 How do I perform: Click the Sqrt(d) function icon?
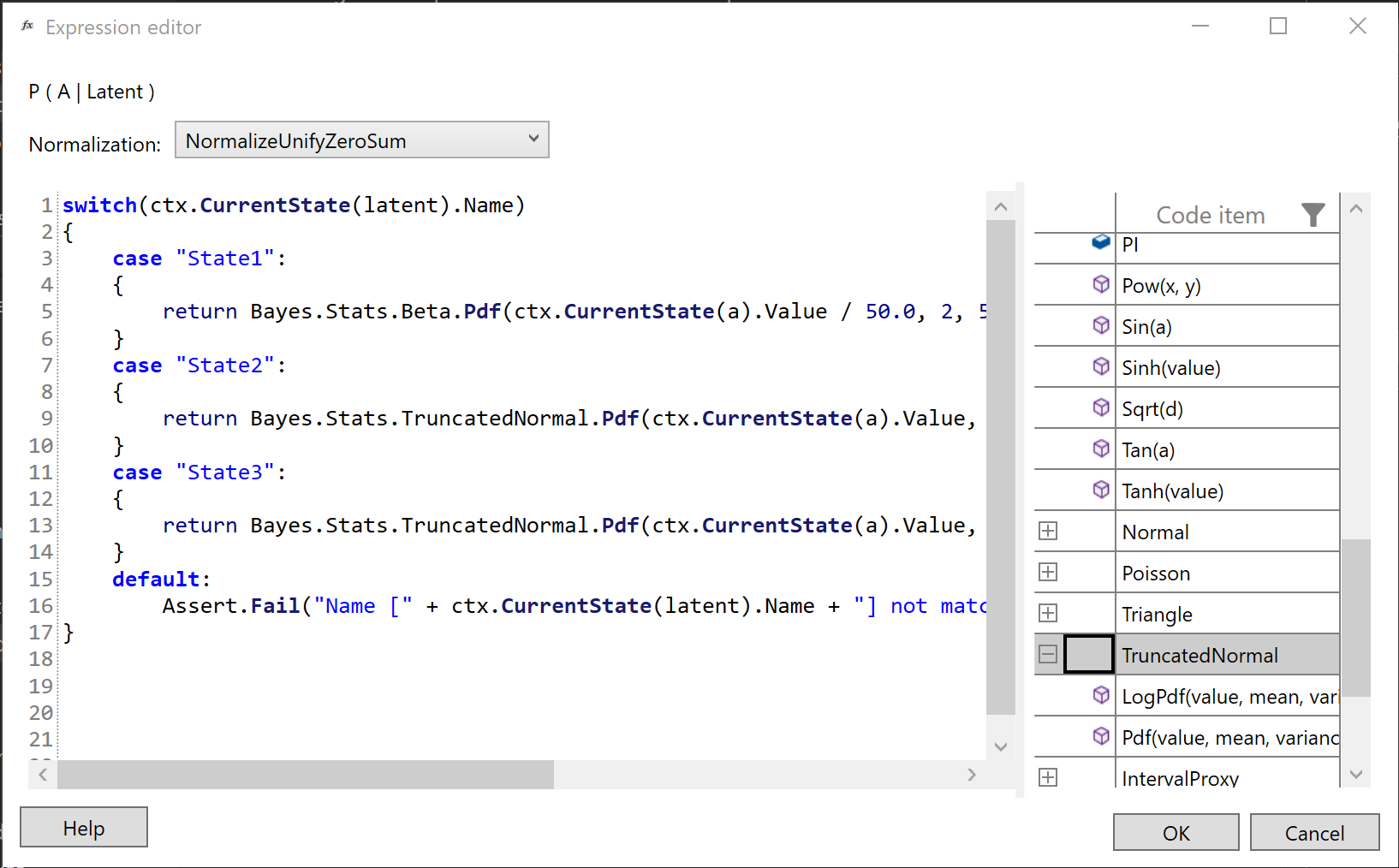[1101, 407]
